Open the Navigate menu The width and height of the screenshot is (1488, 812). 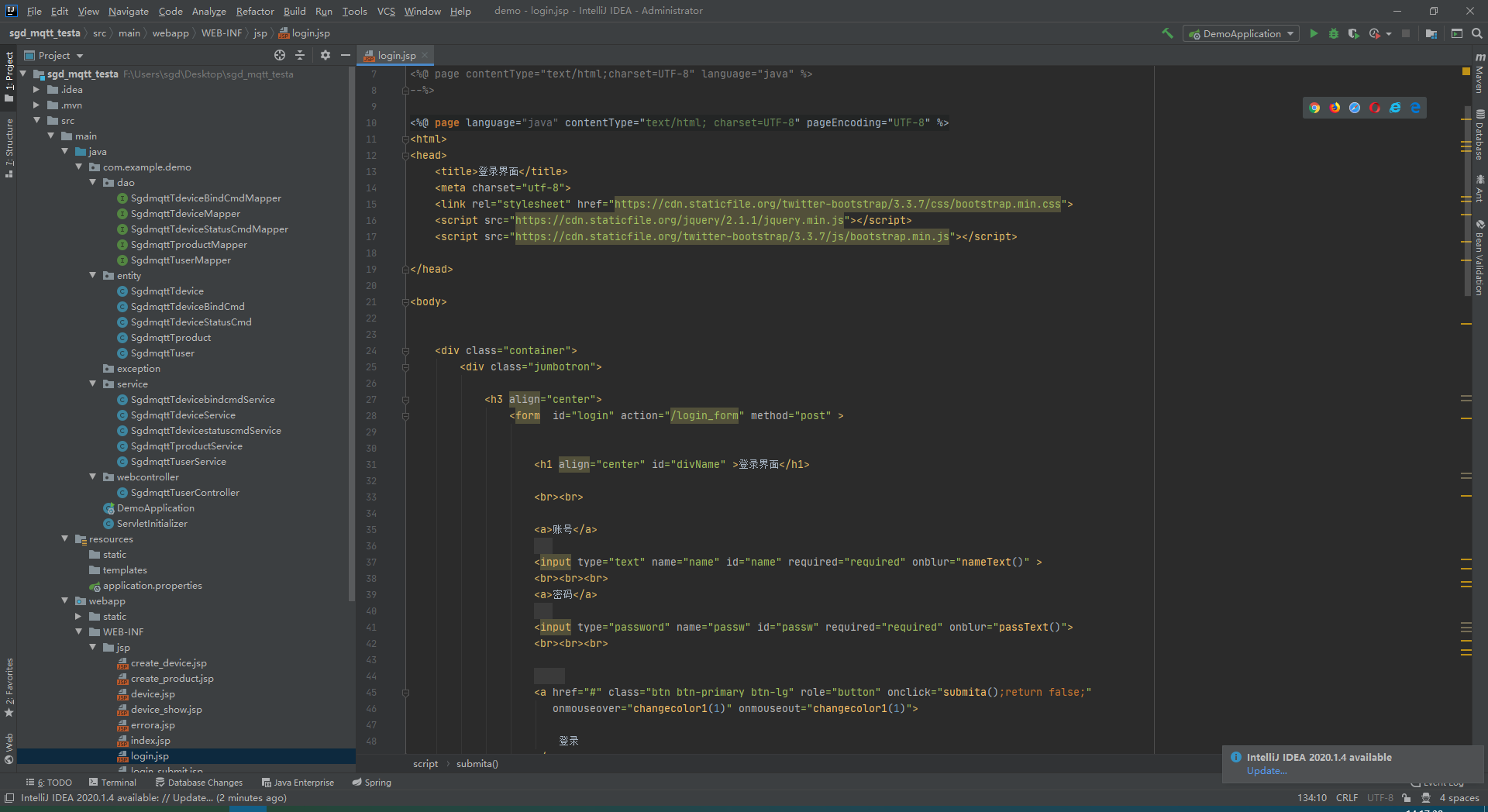click(x=128, y=11)
